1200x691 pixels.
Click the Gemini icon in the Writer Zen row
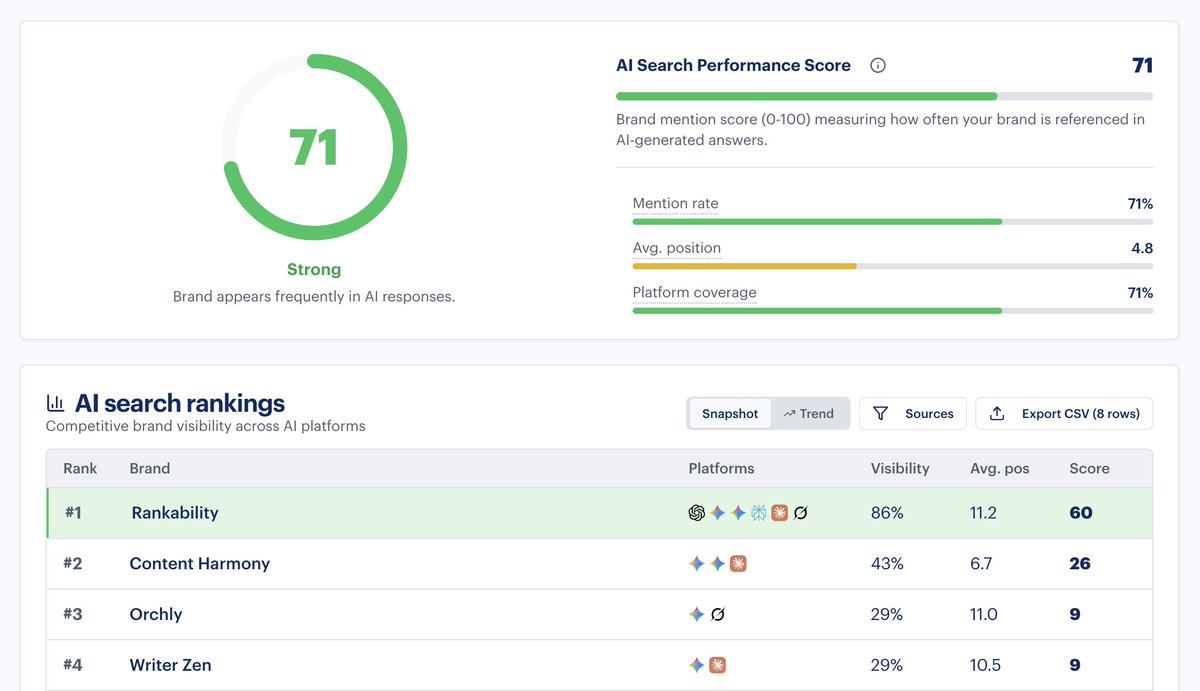point(697,665)
